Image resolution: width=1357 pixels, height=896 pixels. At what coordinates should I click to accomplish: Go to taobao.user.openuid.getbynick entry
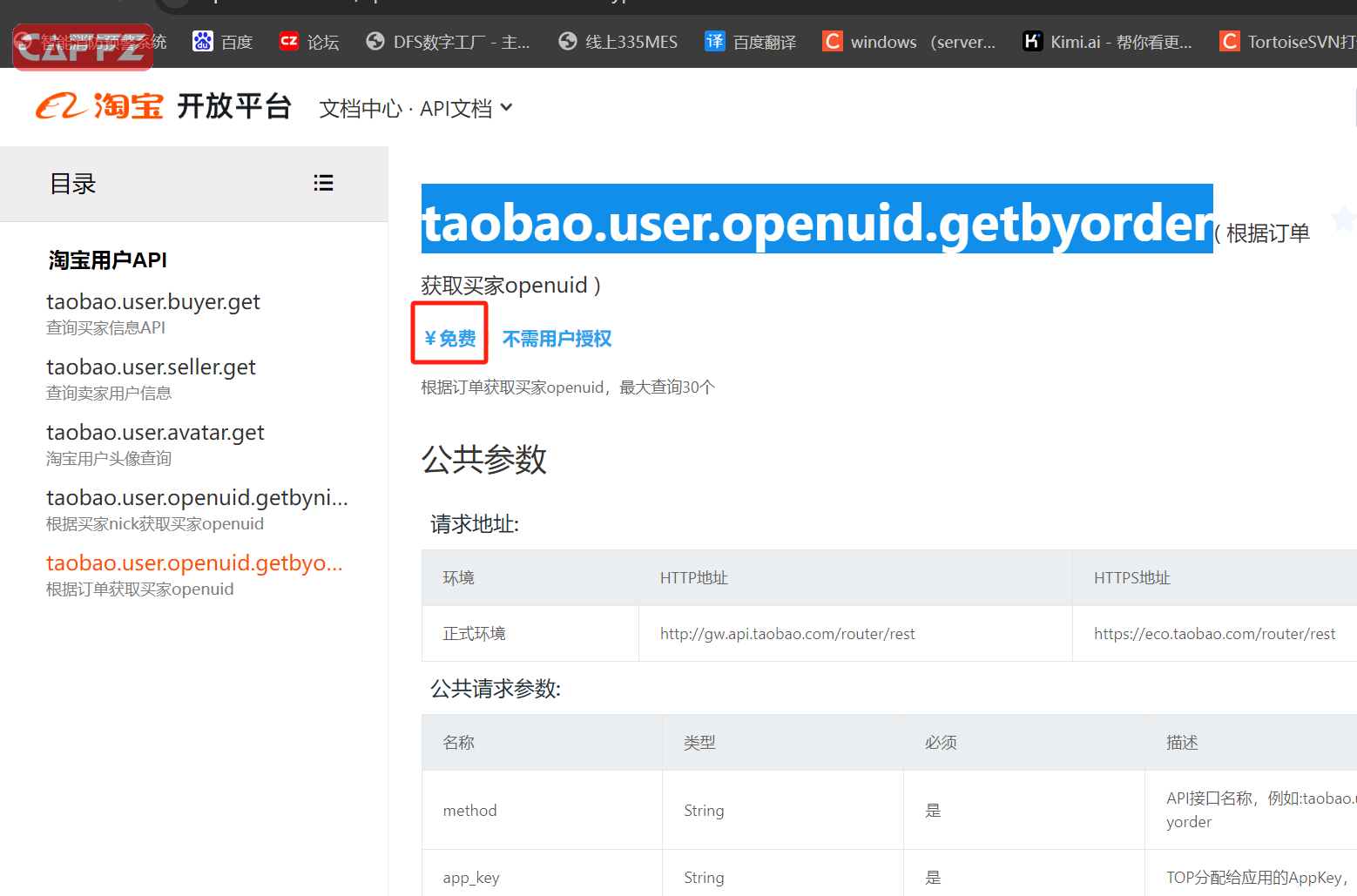[197, 498]
